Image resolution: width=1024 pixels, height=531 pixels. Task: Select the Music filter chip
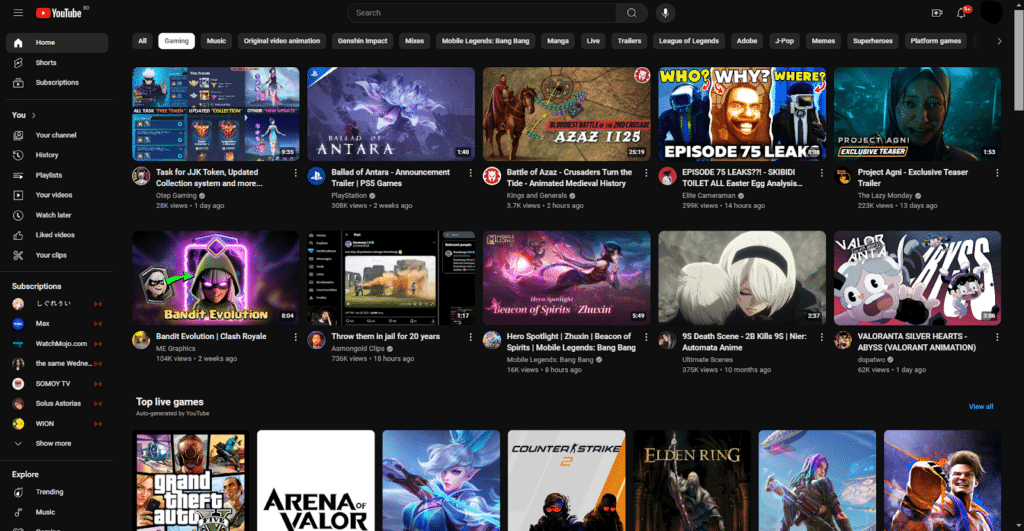(x=216, y=40)
